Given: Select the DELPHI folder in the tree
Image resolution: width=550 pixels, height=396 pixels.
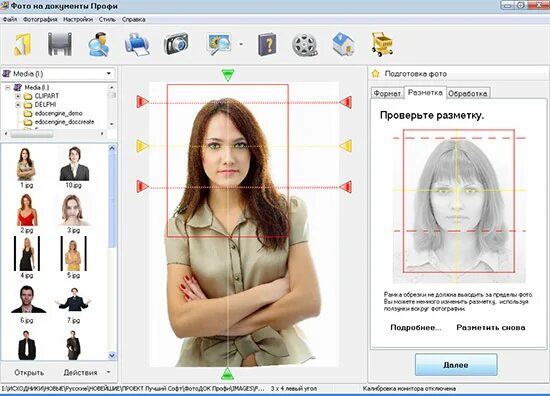Looking at the screenshot, I should click(x=45, y=105).
